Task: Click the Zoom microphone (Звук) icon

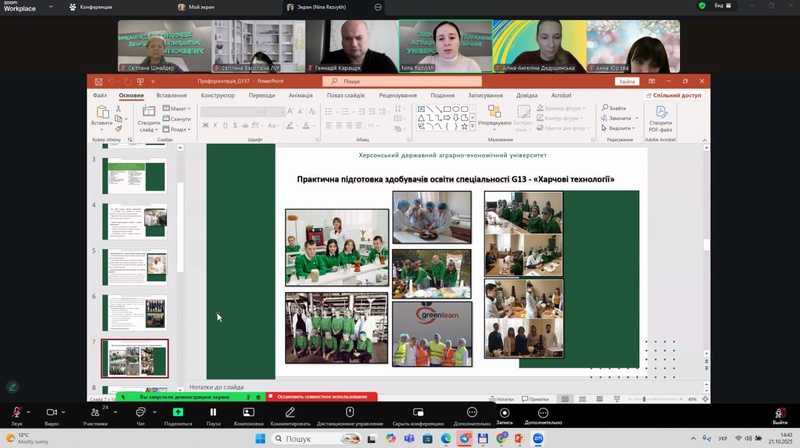Action: click(x=16, y=412)
